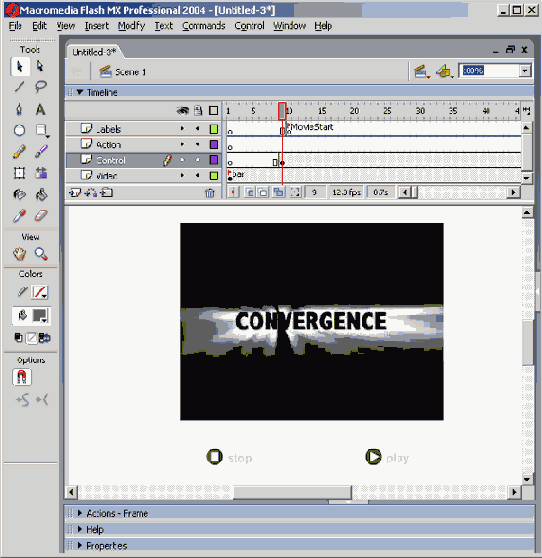This screenshot has height=558, width=542.
Task: Open the Modify menu
Action: [131, 26]
